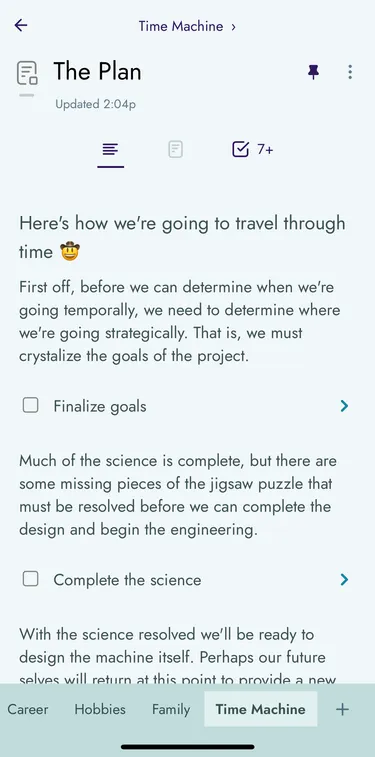The image size is (375, 757).
Task: Select the Time Machine bottom tab
Action: (x=261, y=709)
